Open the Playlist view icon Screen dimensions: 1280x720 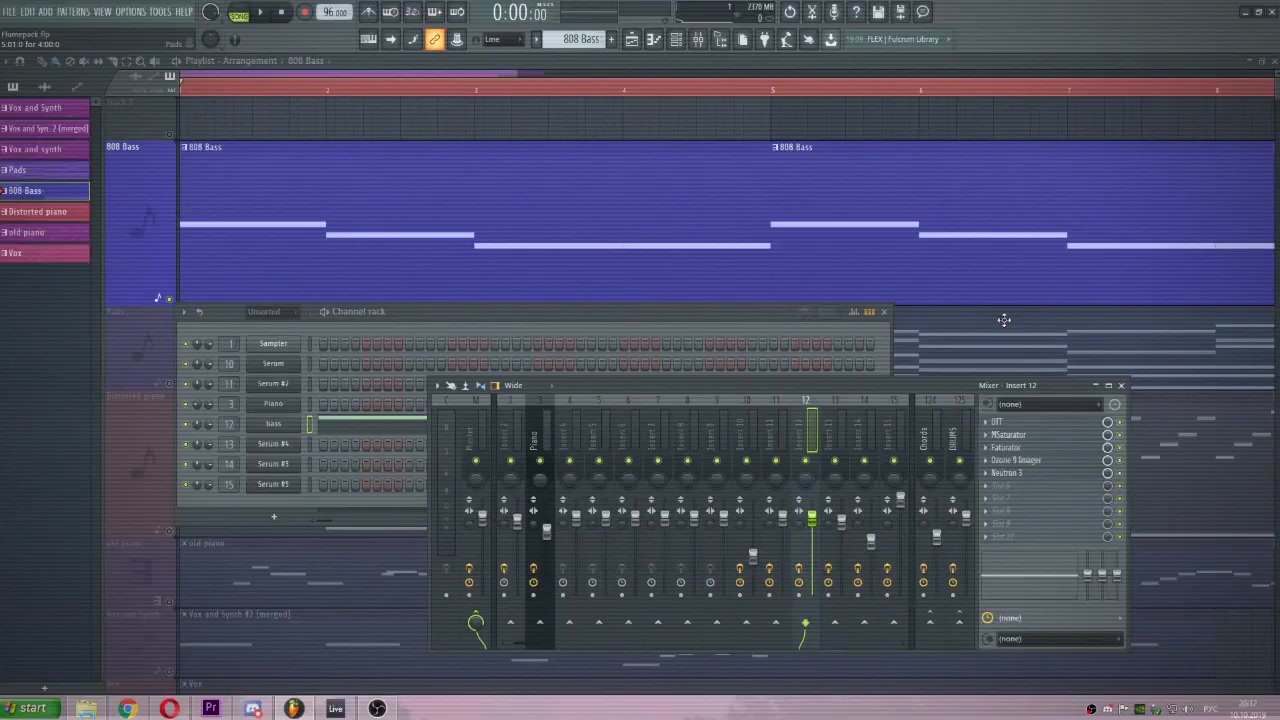point(632,39)
